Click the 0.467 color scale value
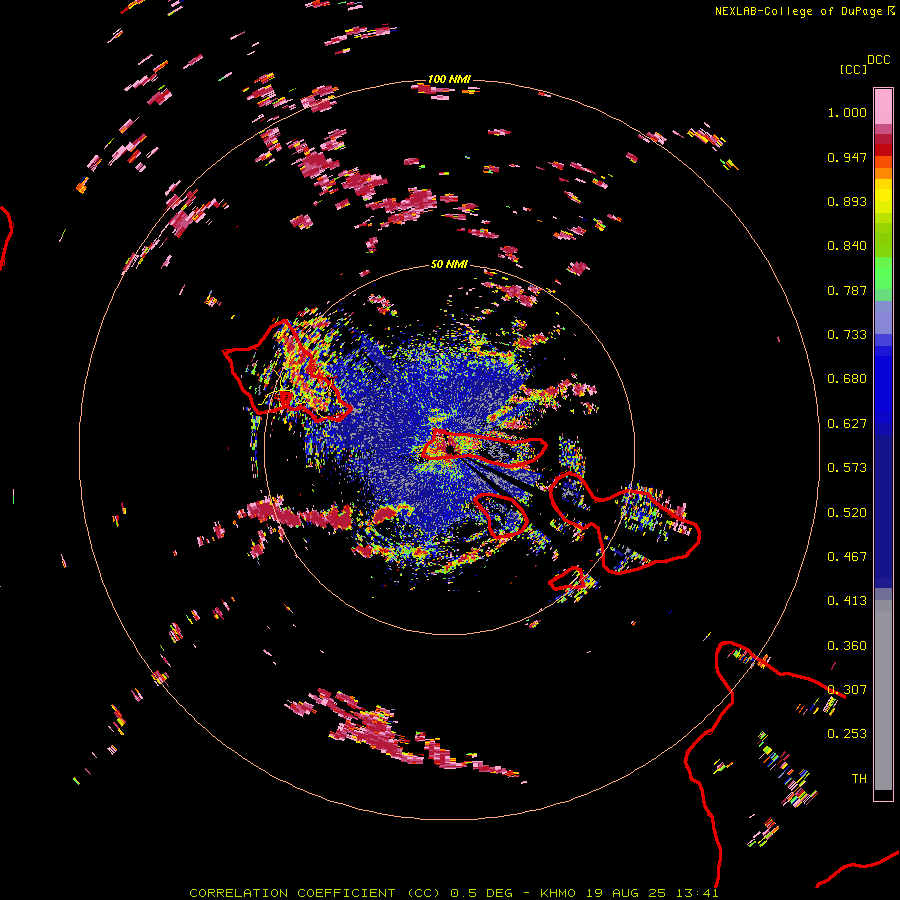 coord(847,557)
